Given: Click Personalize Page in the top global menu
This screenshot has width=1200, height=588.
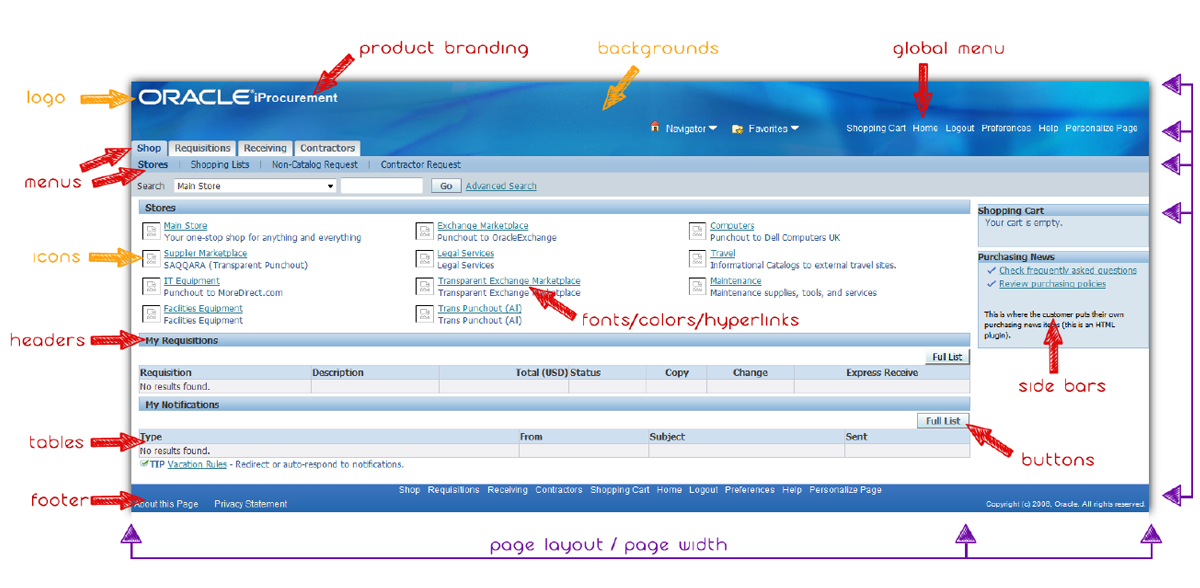Looking at the screenshot, I should [1101, 128].
